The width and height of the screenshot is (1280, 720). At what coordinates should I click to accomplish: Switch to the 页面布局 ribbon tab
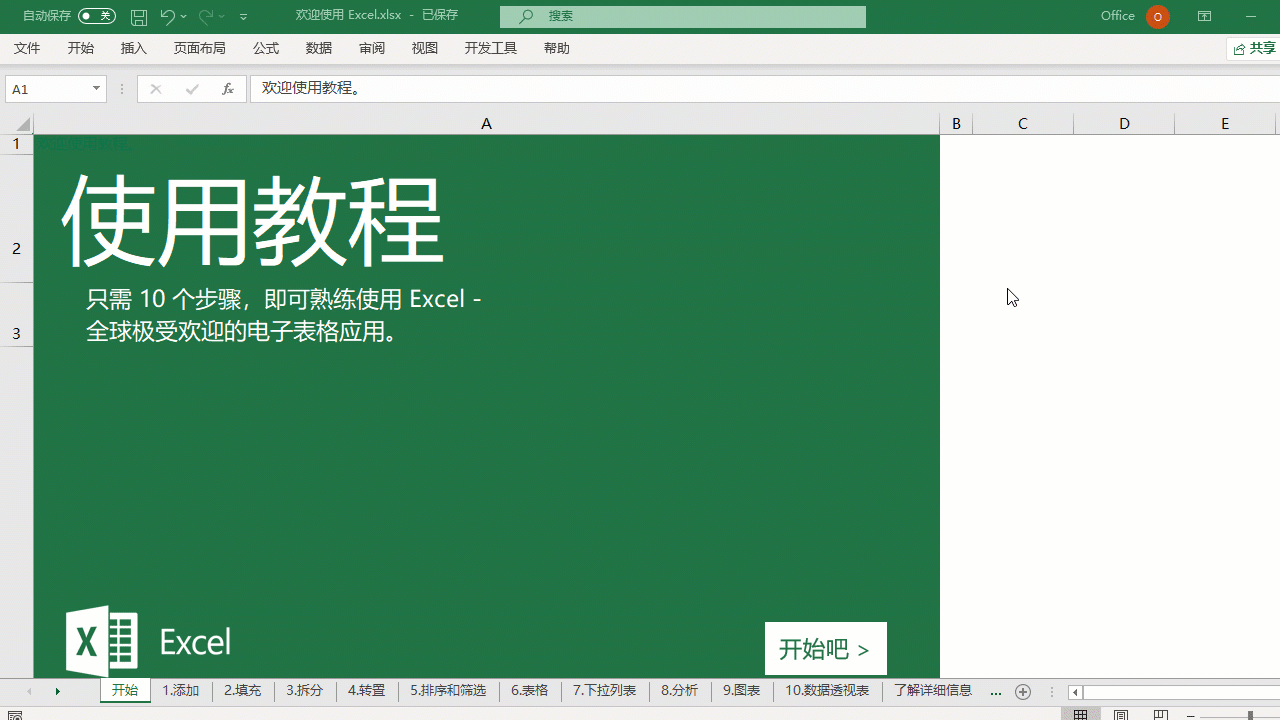[x=200, y=48]
